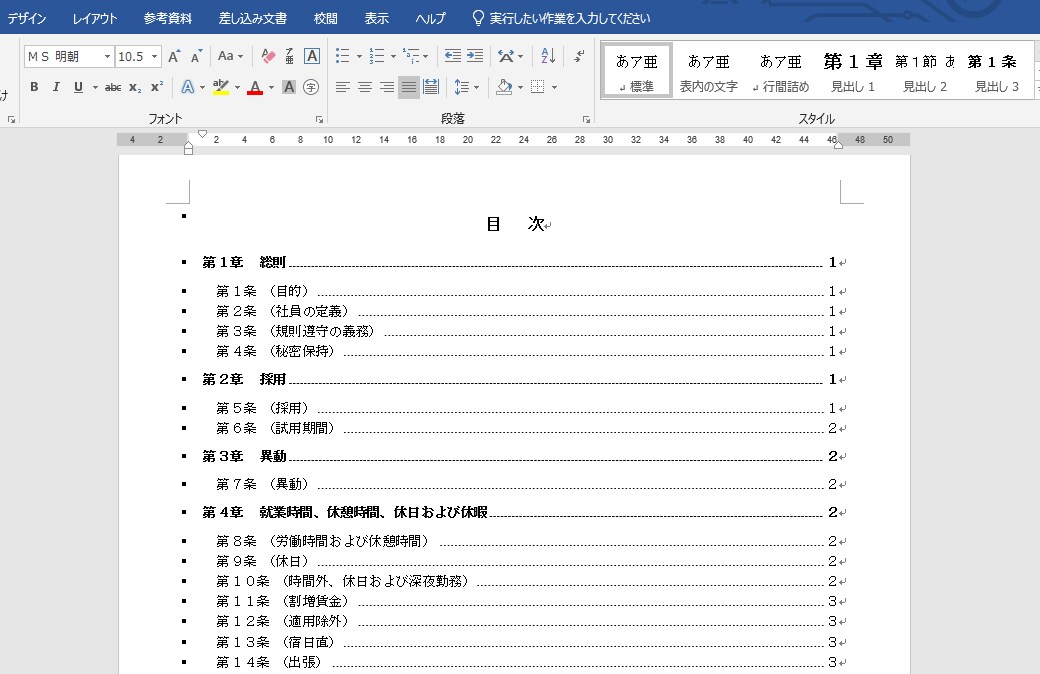Open font dialog launcher
The height and width of the screenshot is (674, 1040).
319,119
